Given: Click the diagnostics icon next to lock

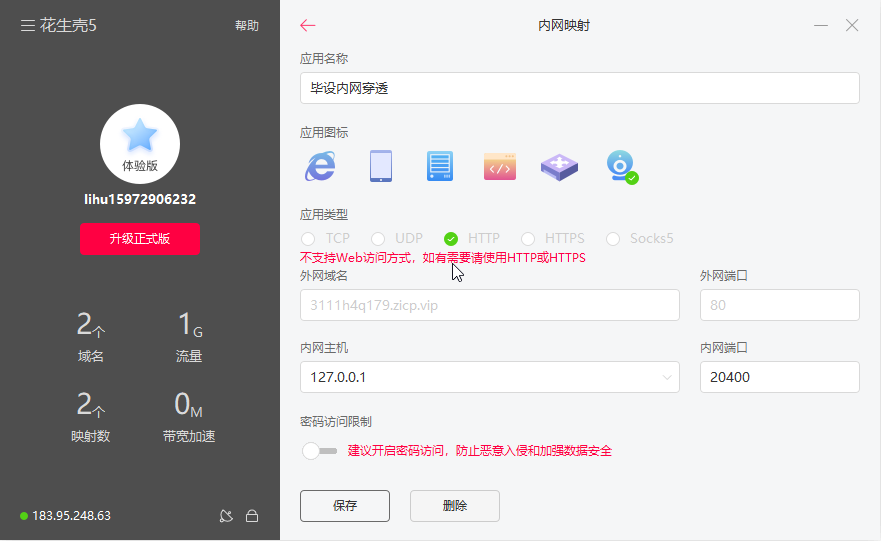Looking at the screenshot, I should pyautogui.click(x=226, y=516).
